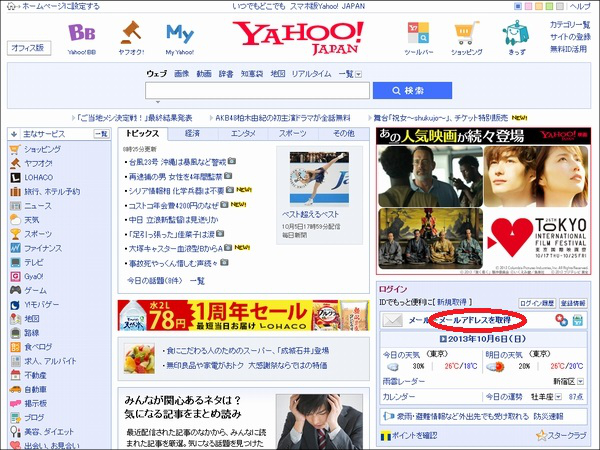Expand the 主なサービス down arrow

point(14,134)
